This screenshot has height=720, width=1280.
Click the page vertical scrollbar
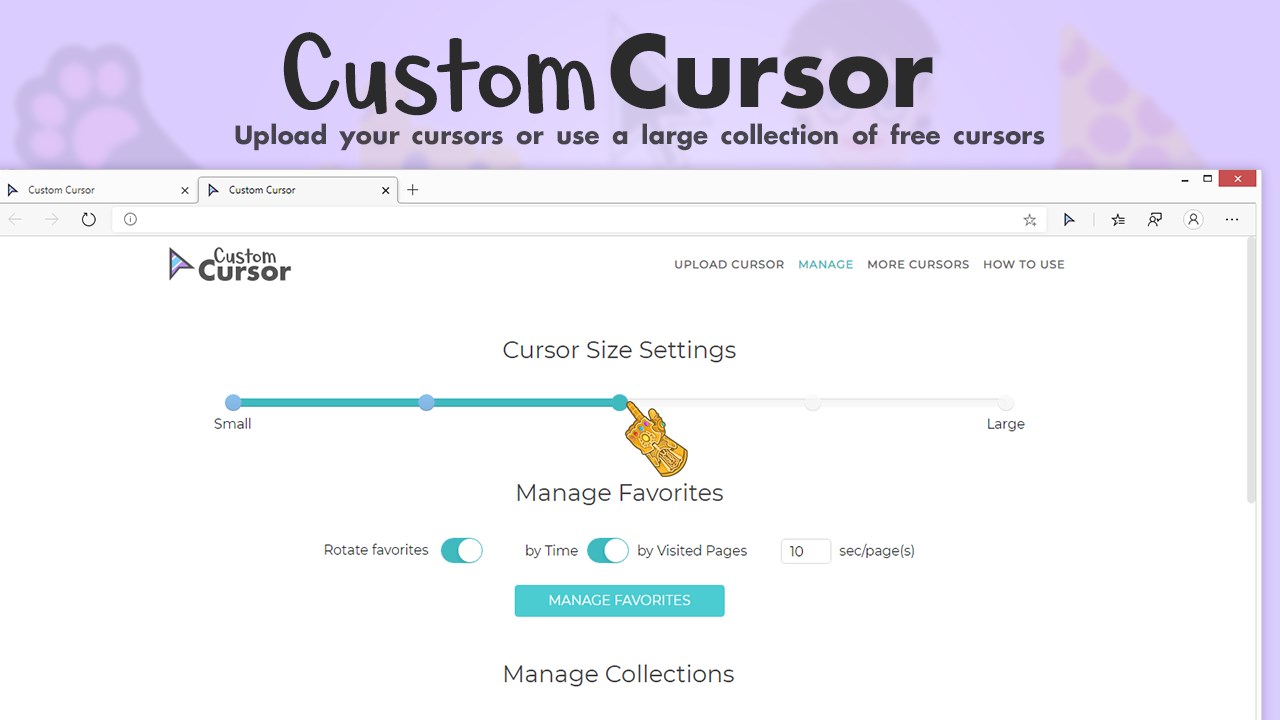pyautogui.click(x=1251, y=371)
